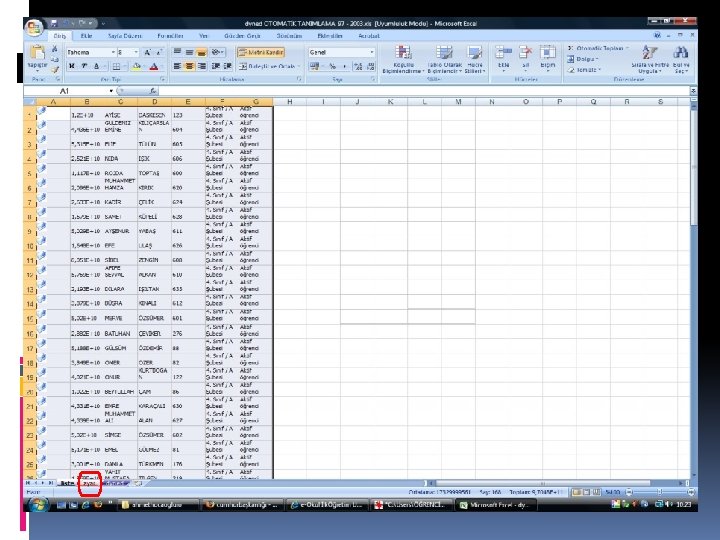Expand the formula bar with the chevron
The height and width of the screenshot is (540, 720).
pyautogui.click(x=693, y=91)
